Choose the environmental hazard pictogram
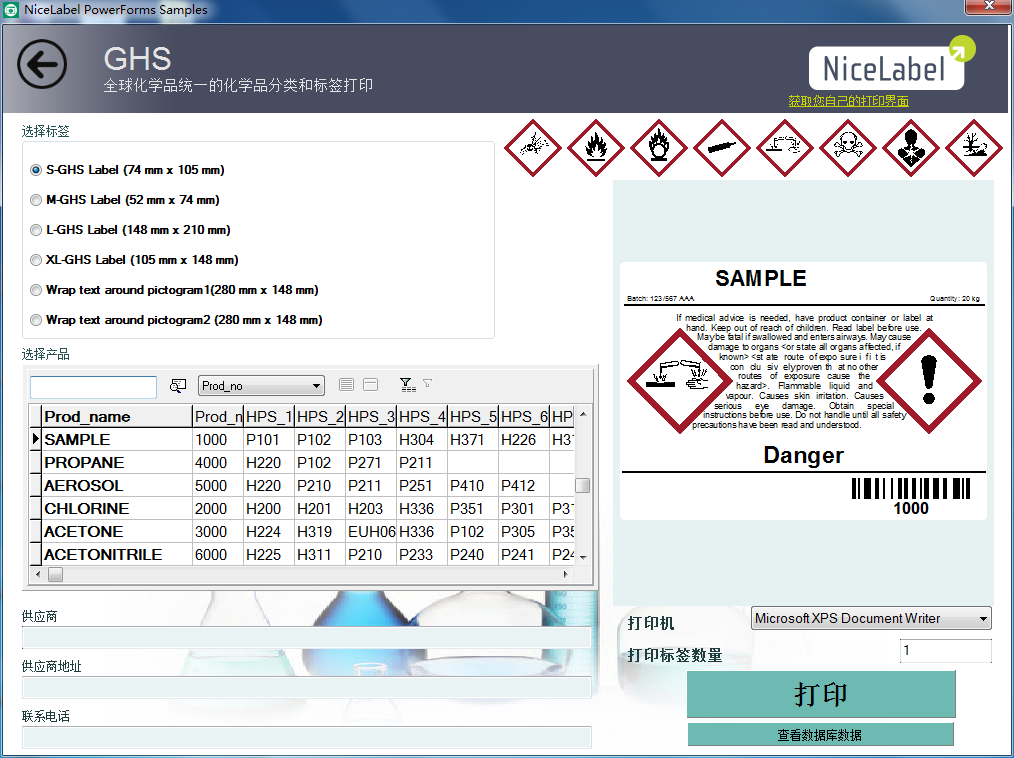 pos(973,148)
